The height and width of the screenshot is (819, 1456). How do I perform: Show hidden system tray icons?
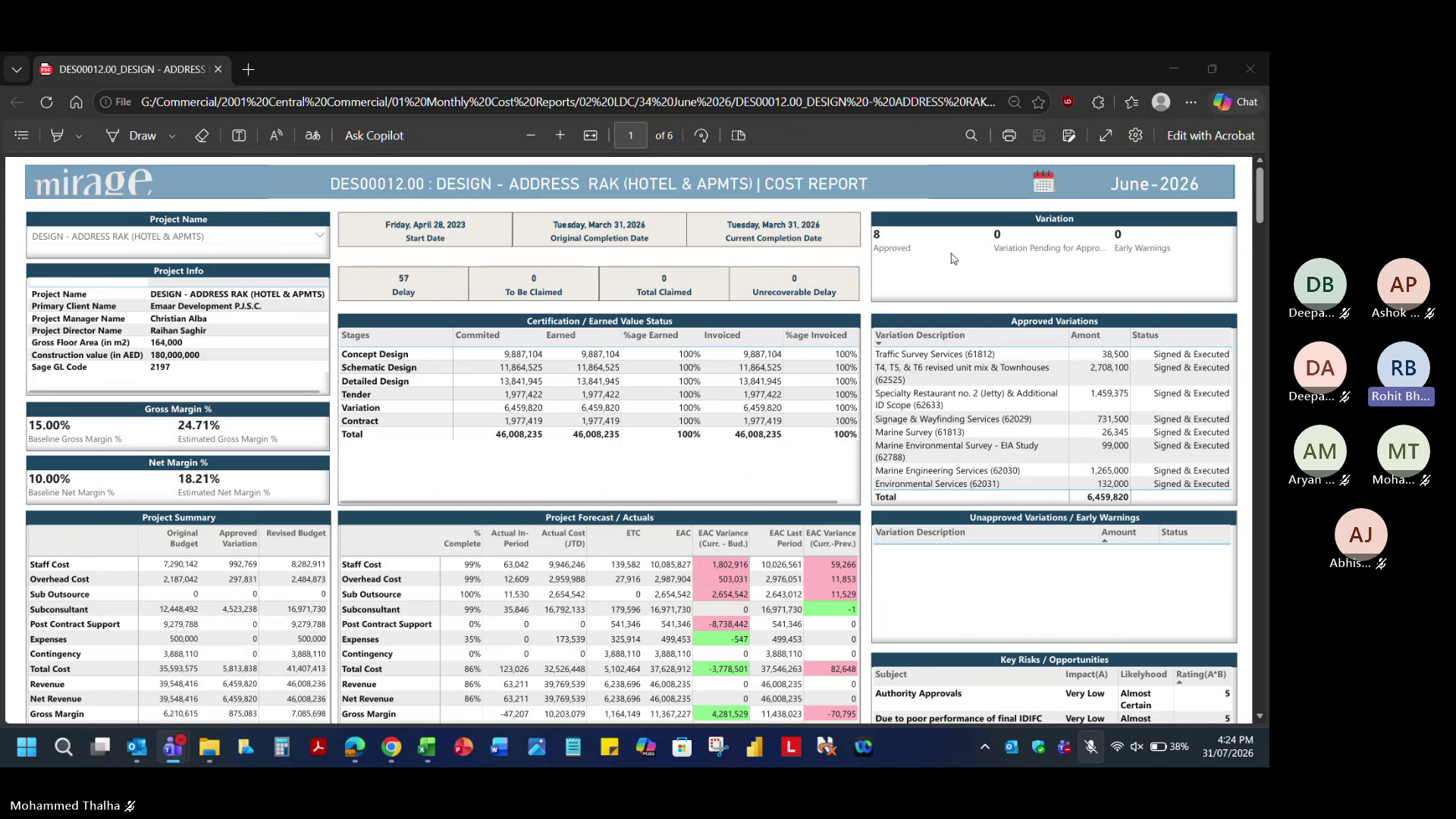coord(985,747)
